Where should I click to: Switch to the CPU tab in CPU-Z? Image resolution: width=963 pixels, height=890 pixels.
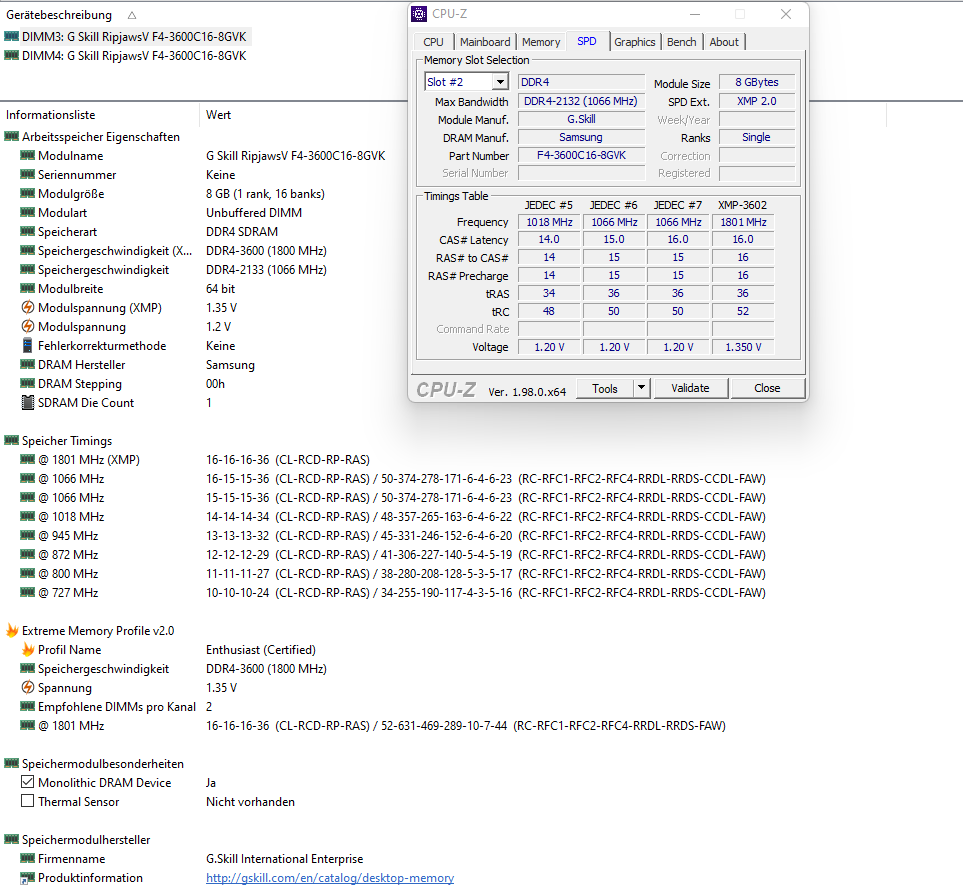coord(433,42)
